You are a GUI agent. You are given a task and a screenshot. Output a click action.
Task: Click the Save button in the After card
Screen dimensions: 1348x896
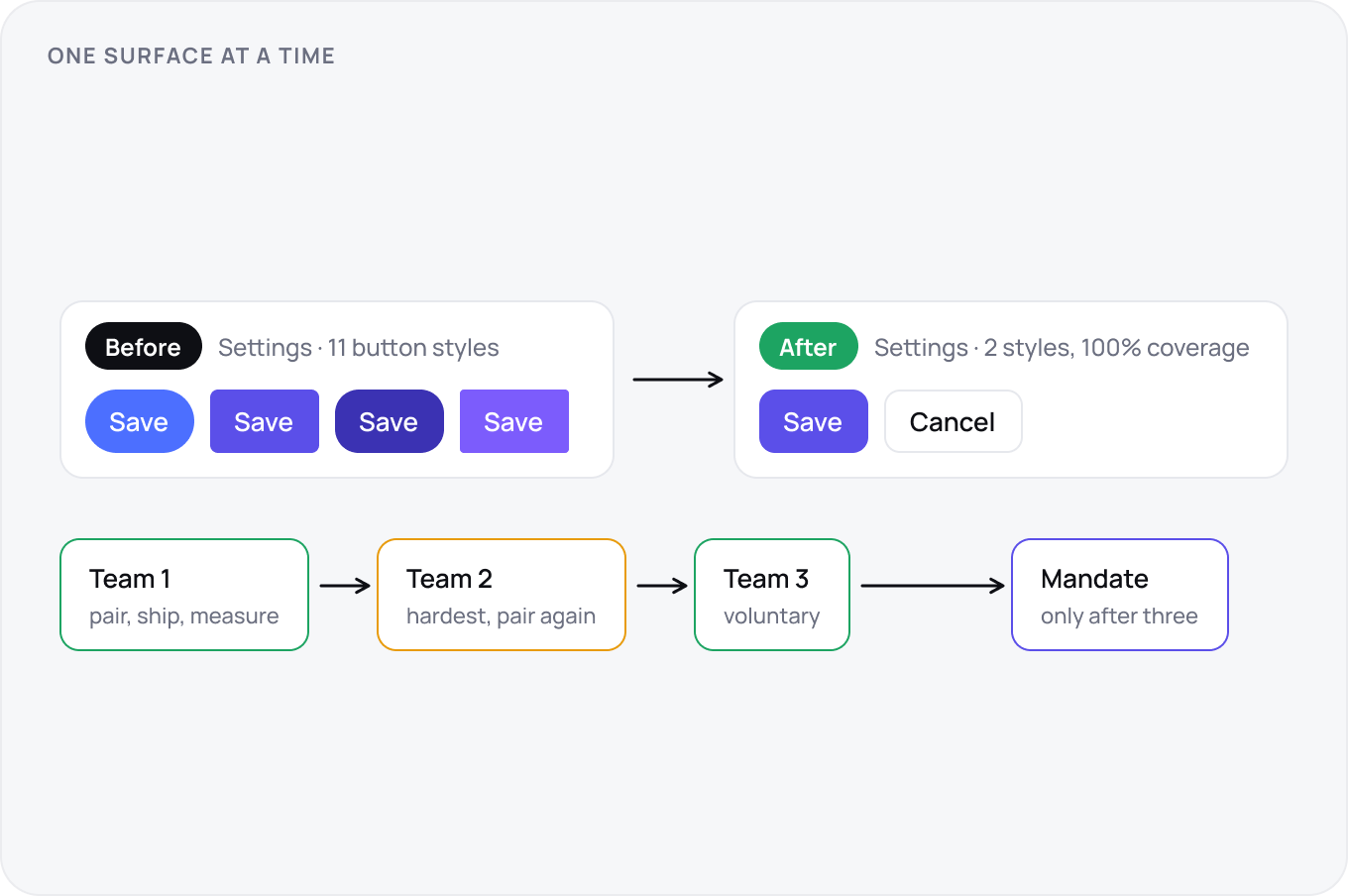click(814, 421)
